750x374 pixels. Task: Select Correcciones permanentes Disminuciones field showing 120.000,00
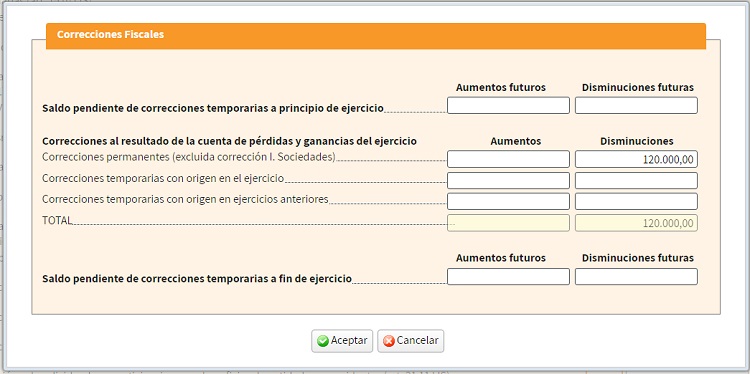click(636, 159)
